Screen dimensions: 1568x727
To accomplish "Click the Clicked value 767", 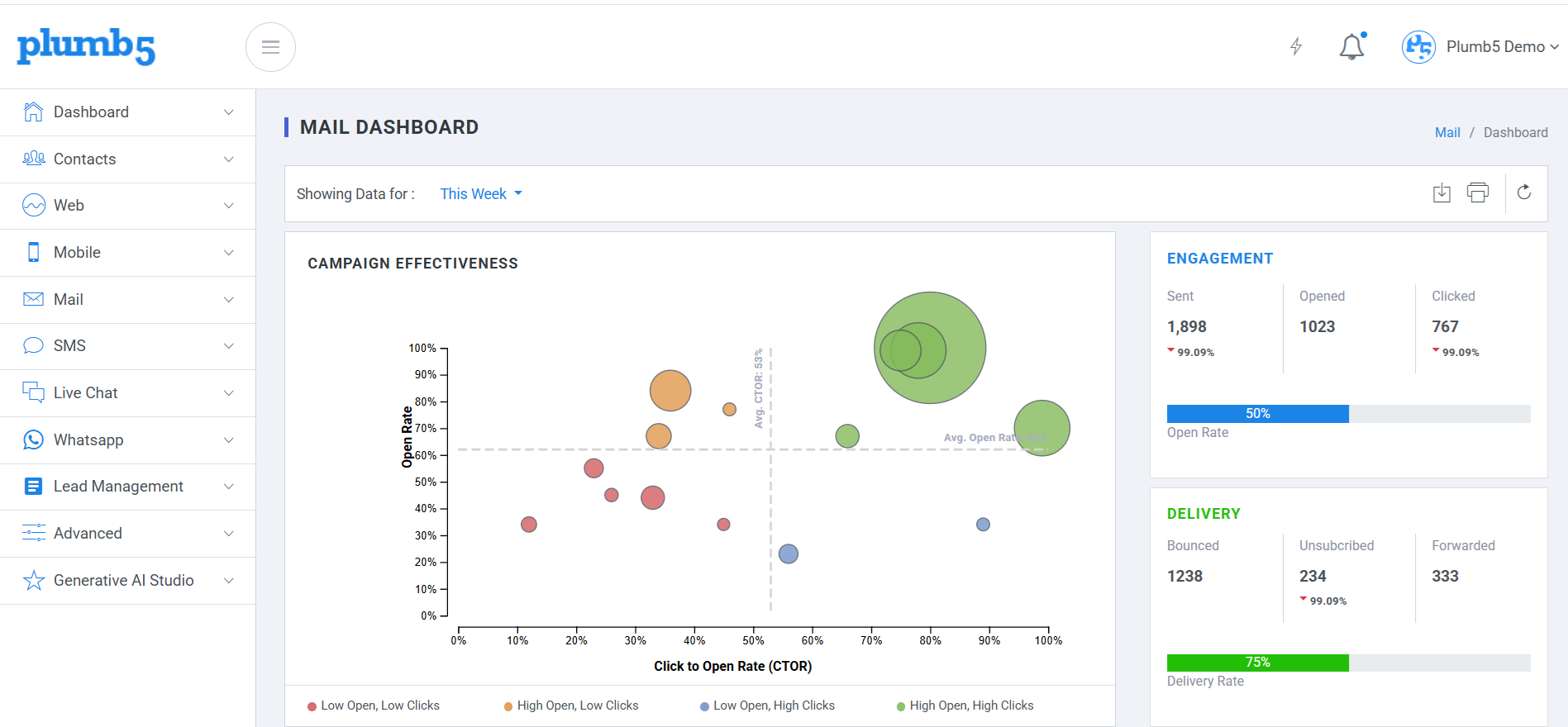I will 1446,327.
